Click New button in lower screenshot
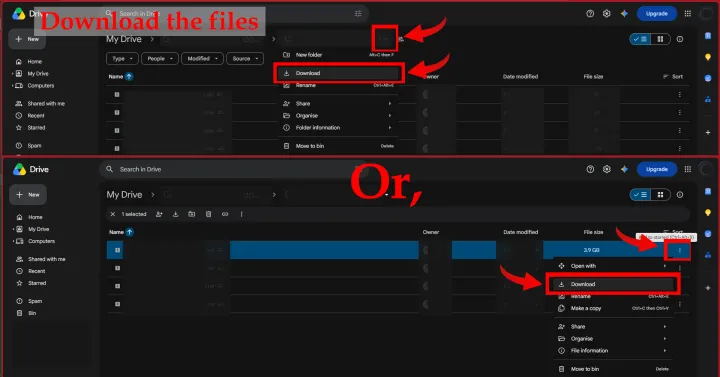720x377 pixels. pyautogui.click(x=28, y=195)
